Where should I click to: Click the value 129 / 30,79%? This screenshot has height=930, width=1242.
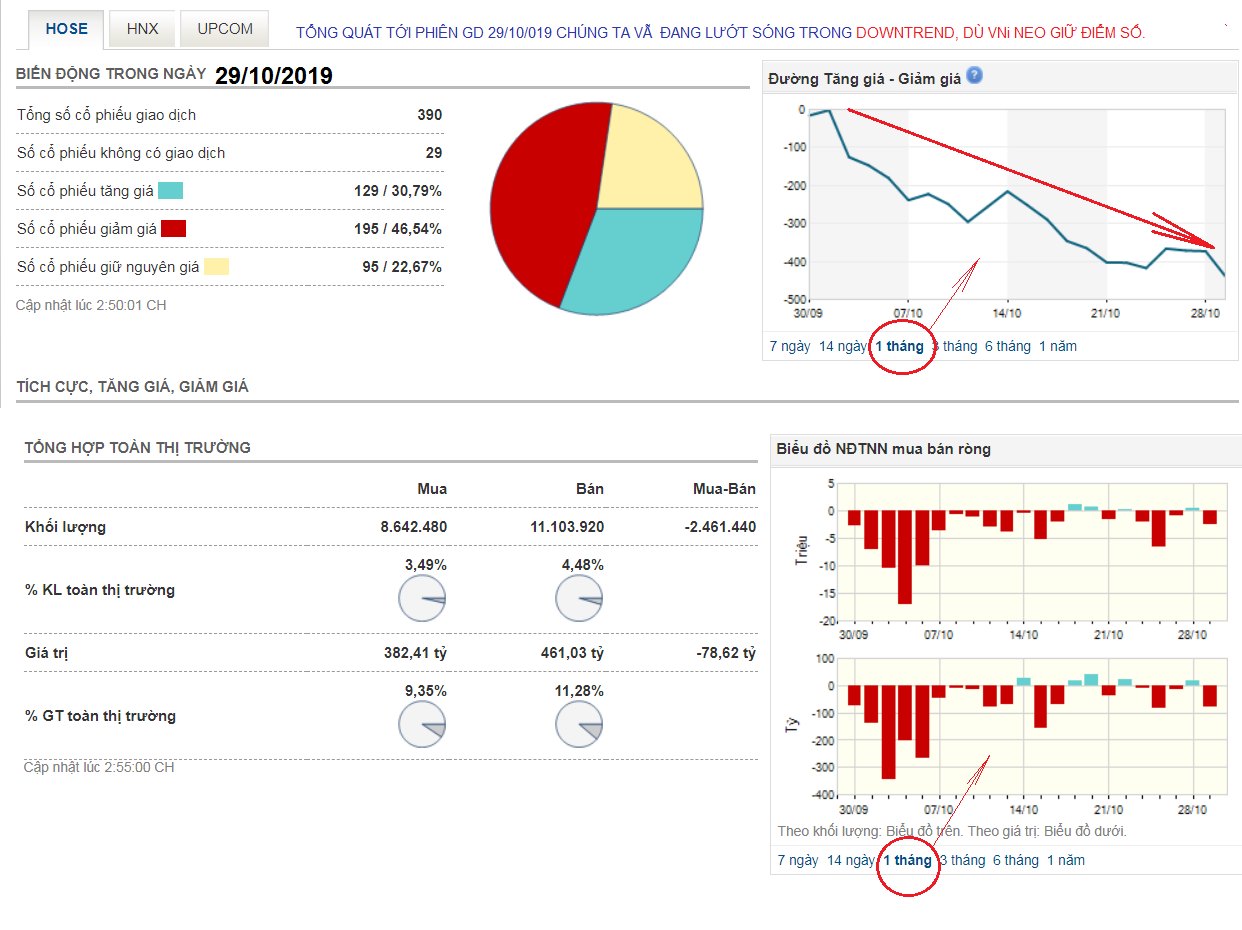point(398,191)
